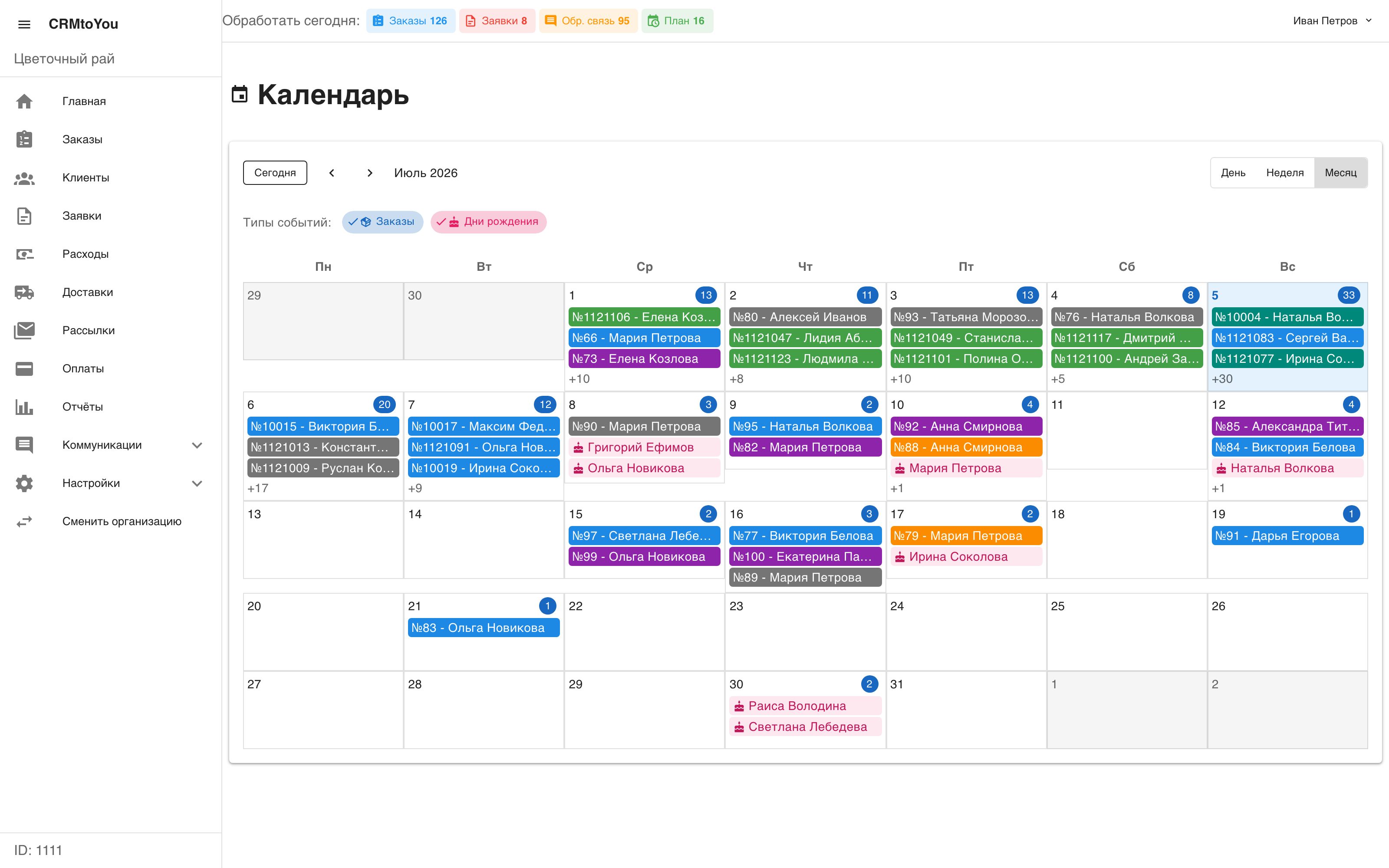Open order №91 - Дарья Егорова
The height and width of the screenshot is (868, 1389).
click(1287, 536)
